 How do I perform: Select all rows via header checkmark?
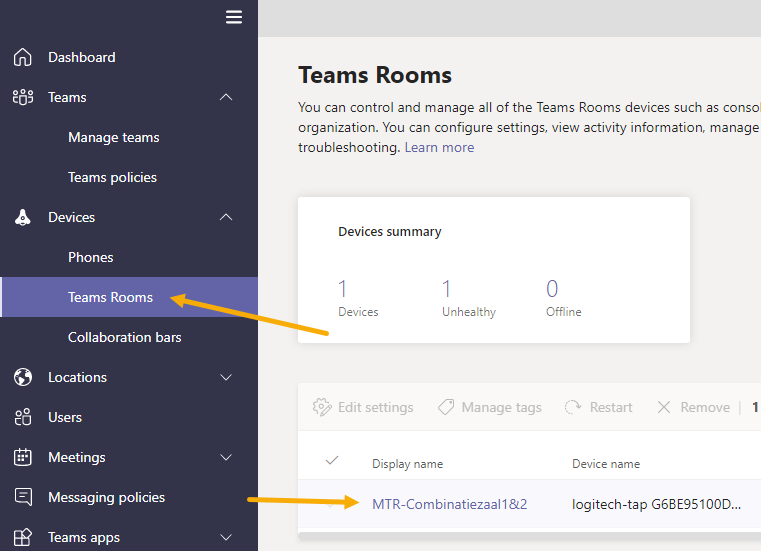pyautogui.click(x=332, y=460)
